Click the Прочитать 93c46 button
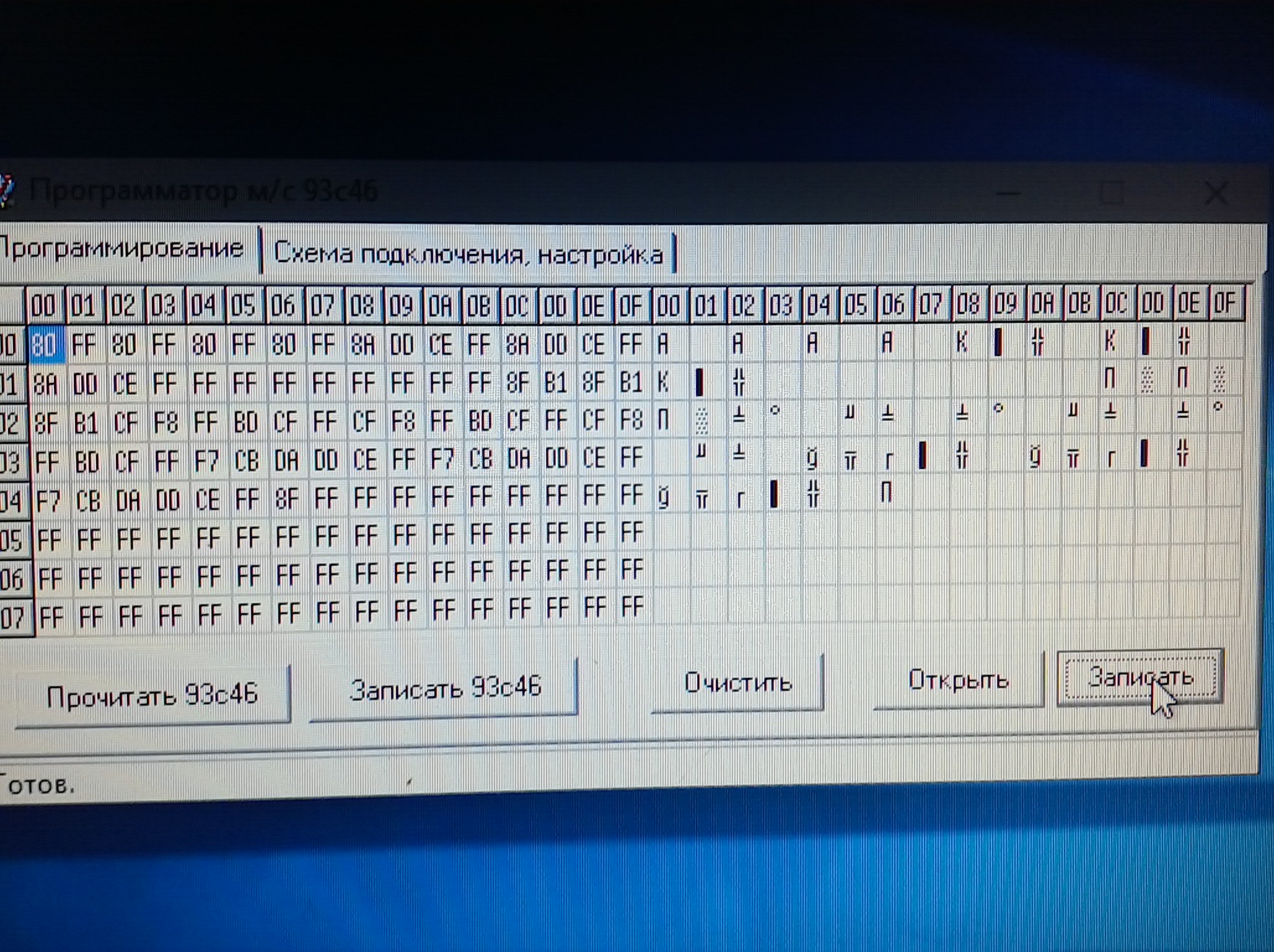 [x=152, y=695]
